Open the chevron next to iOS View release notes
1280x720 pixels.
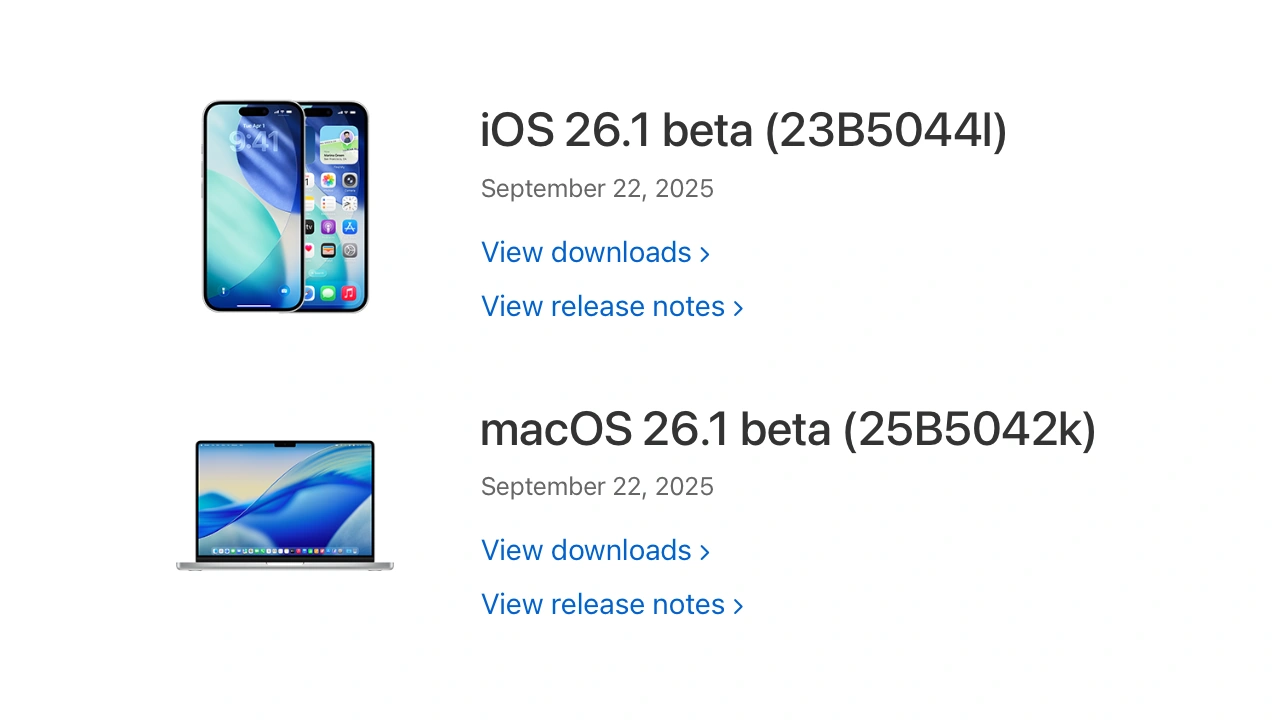point(738,307)
